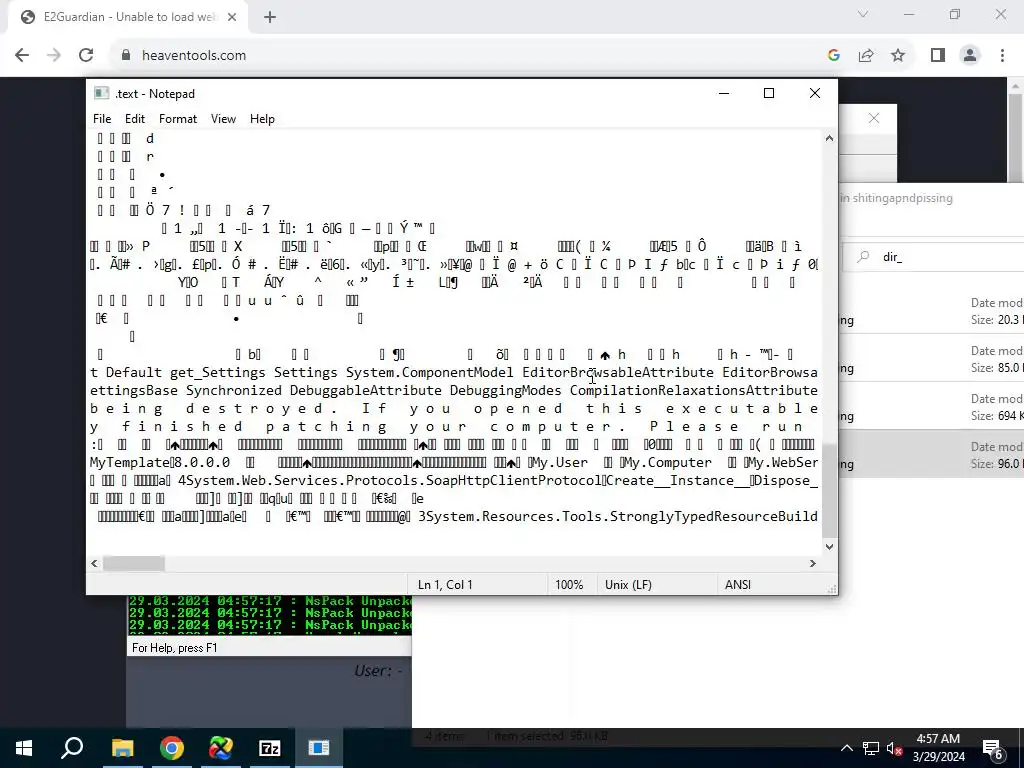1024x768 pixels.
Task: Reload the heaventools.com page
Action: [86, 56]
